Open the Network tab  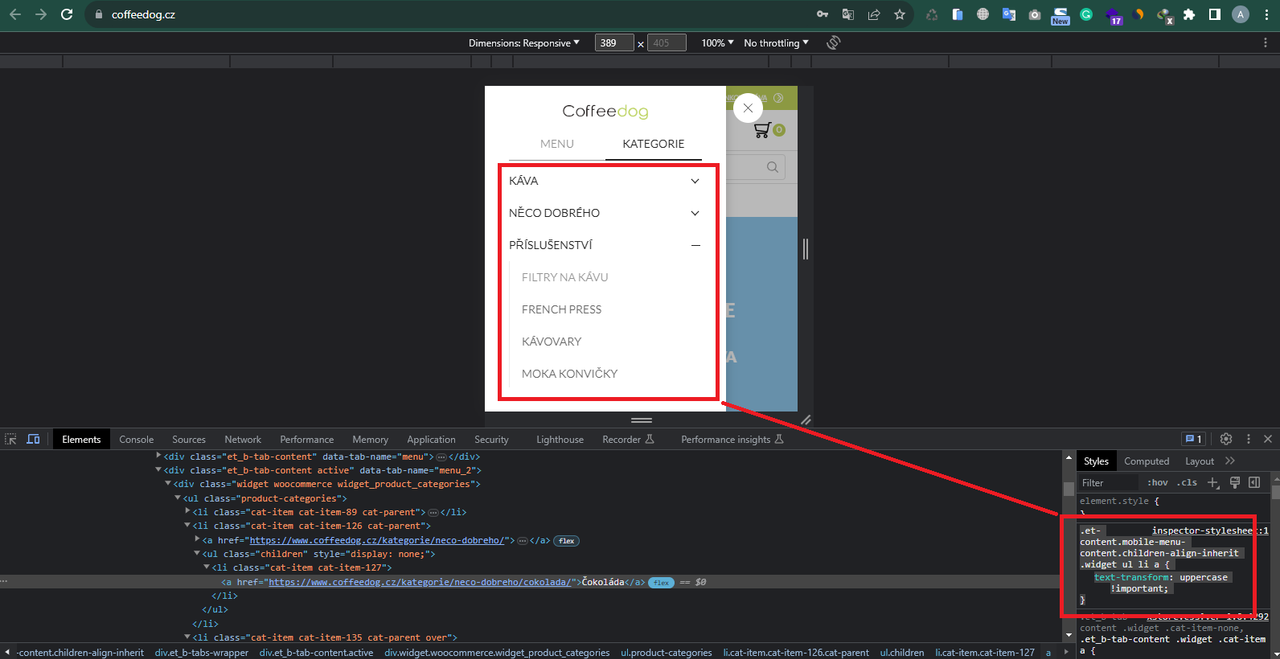pos(243,439)
